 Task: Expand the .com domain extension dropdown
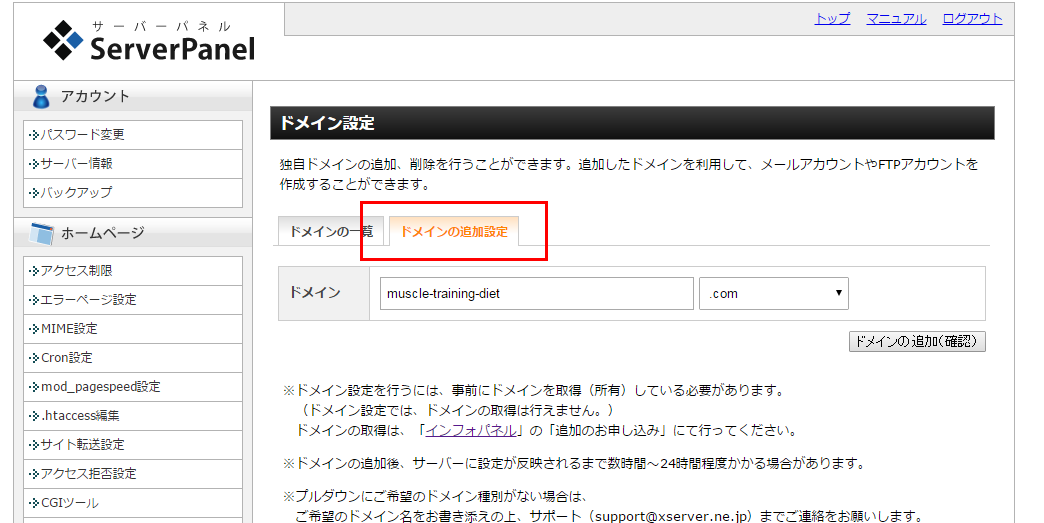point(774,293)
